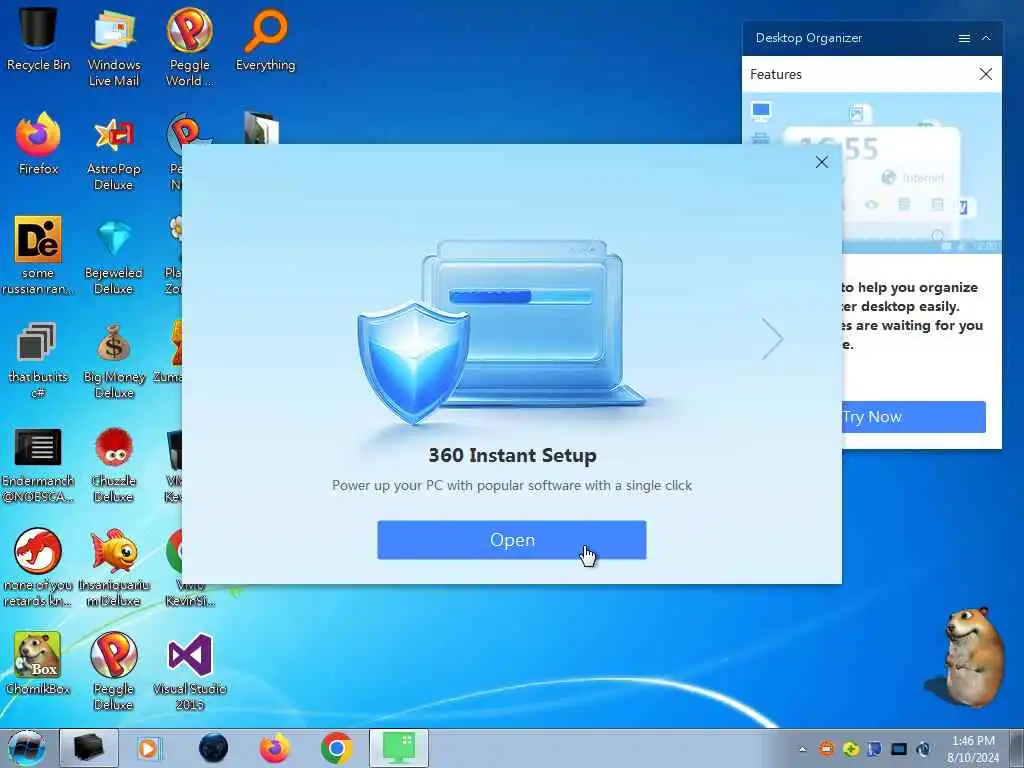Image resolution: width=1024 pixels, height=768 pixels.
Task: Click the yellow-green system tray icon
Action: (x=850, y=749)
